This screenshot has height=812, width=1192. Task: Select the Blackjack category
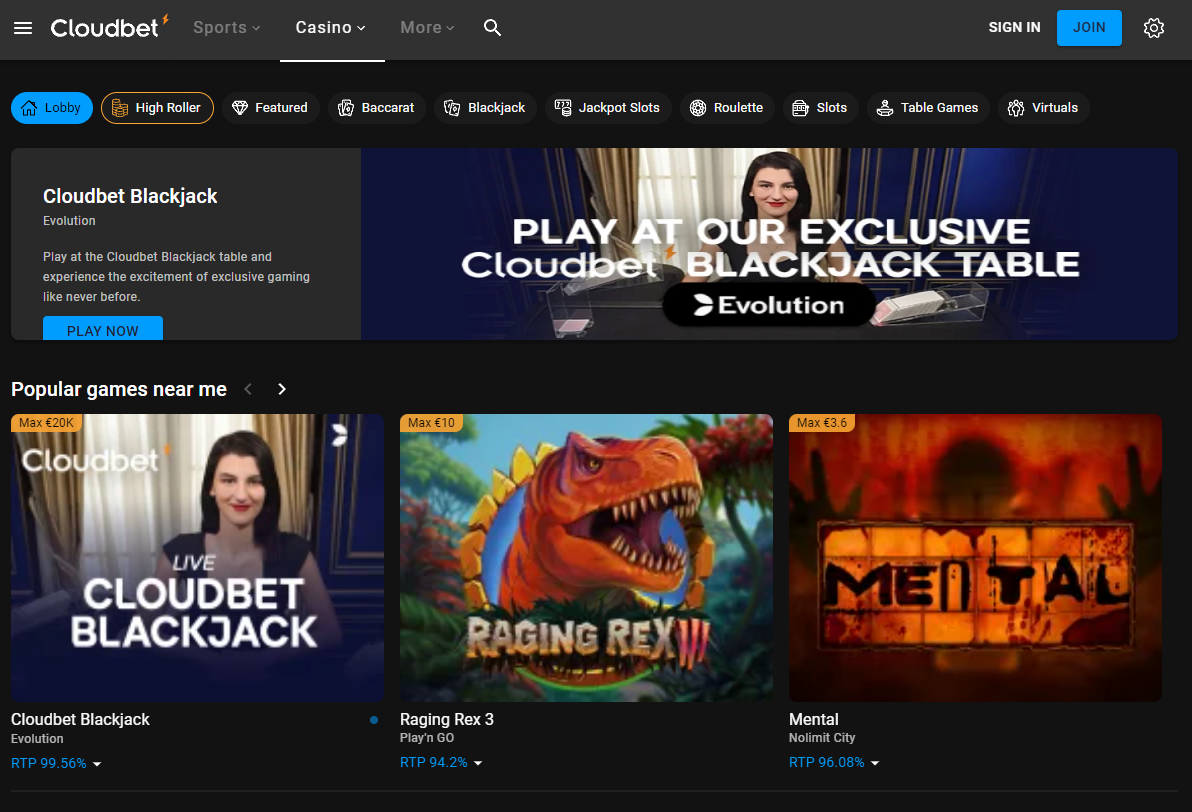pos(485,108)
